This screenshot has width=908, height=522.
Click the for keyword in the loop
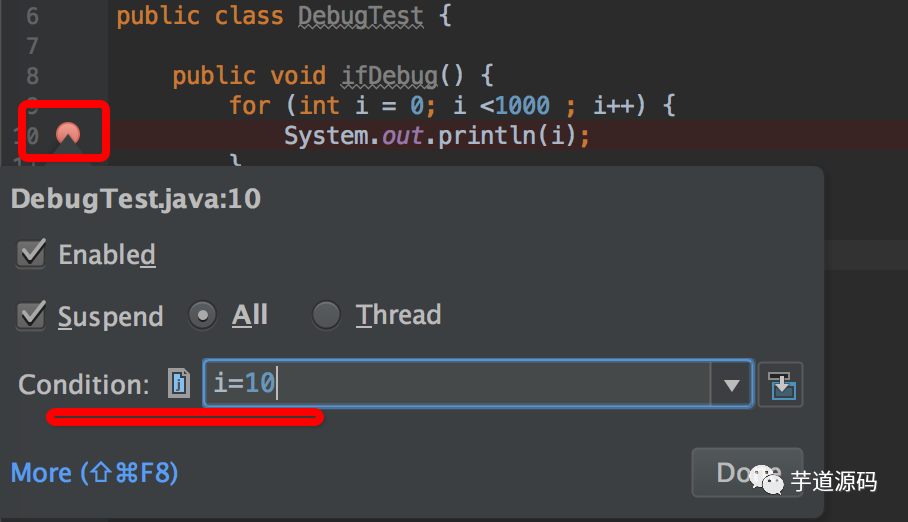[250, 105]
